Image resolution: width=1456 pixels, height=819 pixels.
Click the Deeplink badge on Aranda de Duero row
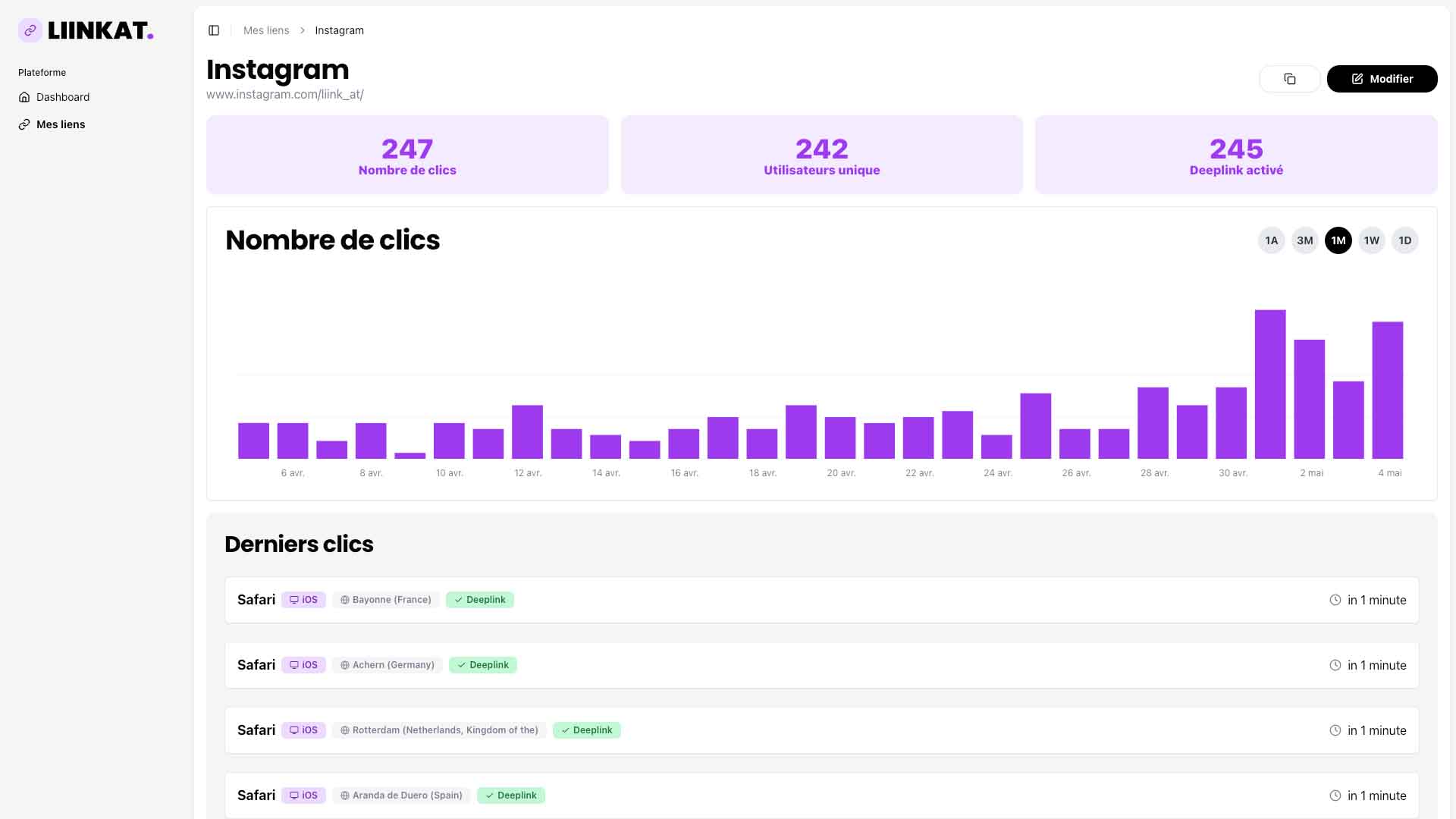[x=511, y=795]
